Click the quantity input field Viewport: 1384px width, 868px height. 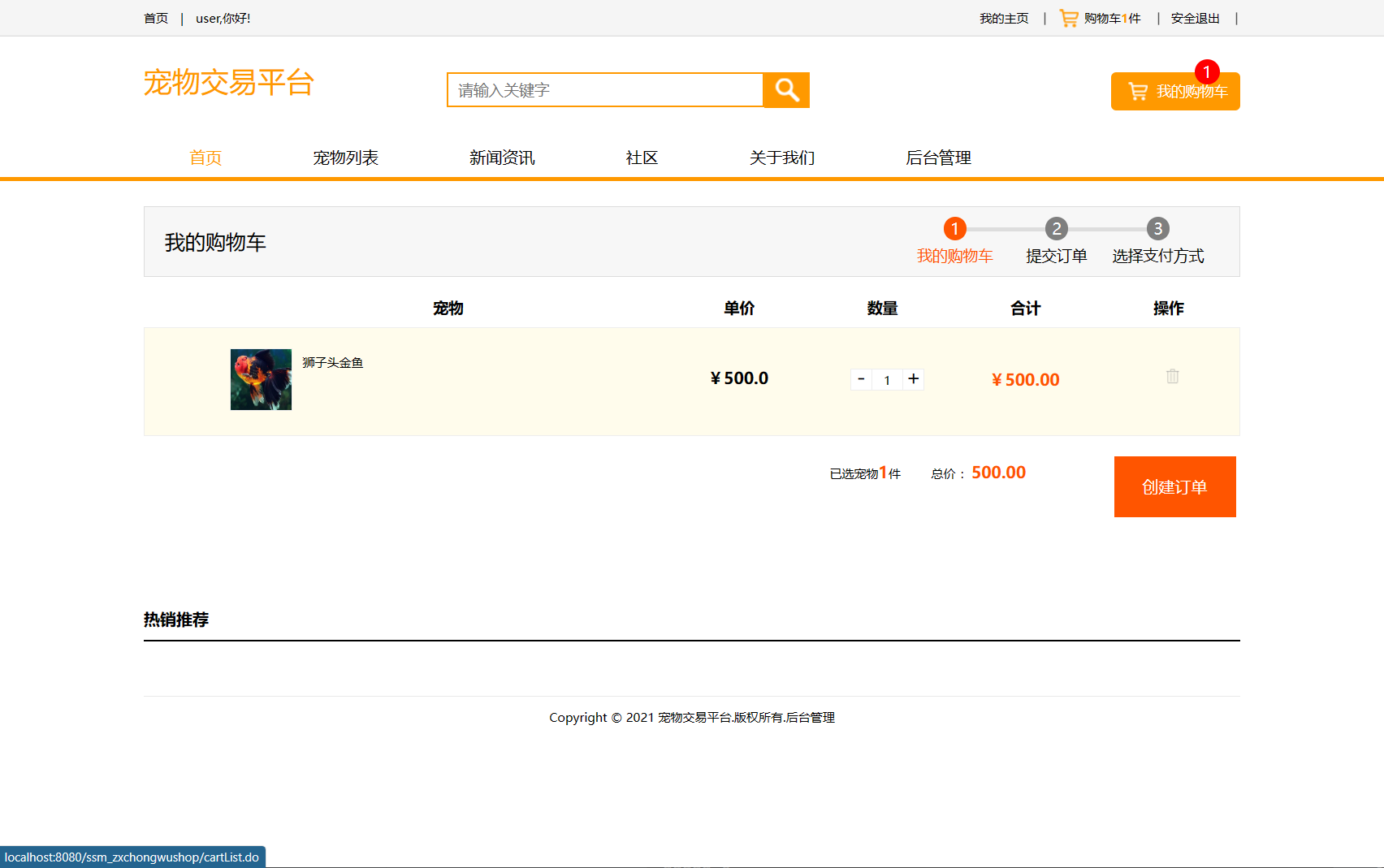[x=887, y=380]
